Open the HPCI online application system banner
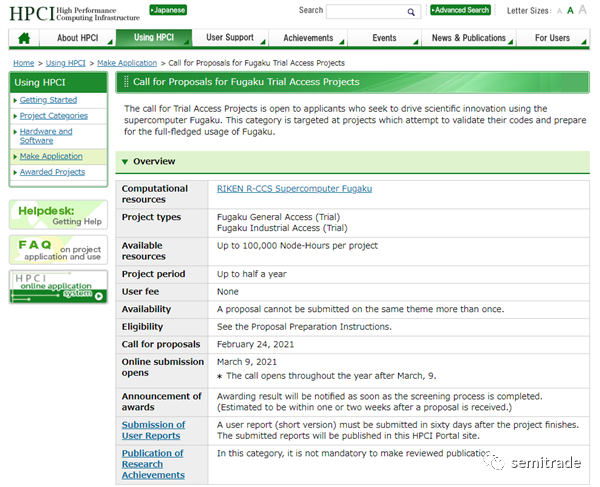 (58, 287)
